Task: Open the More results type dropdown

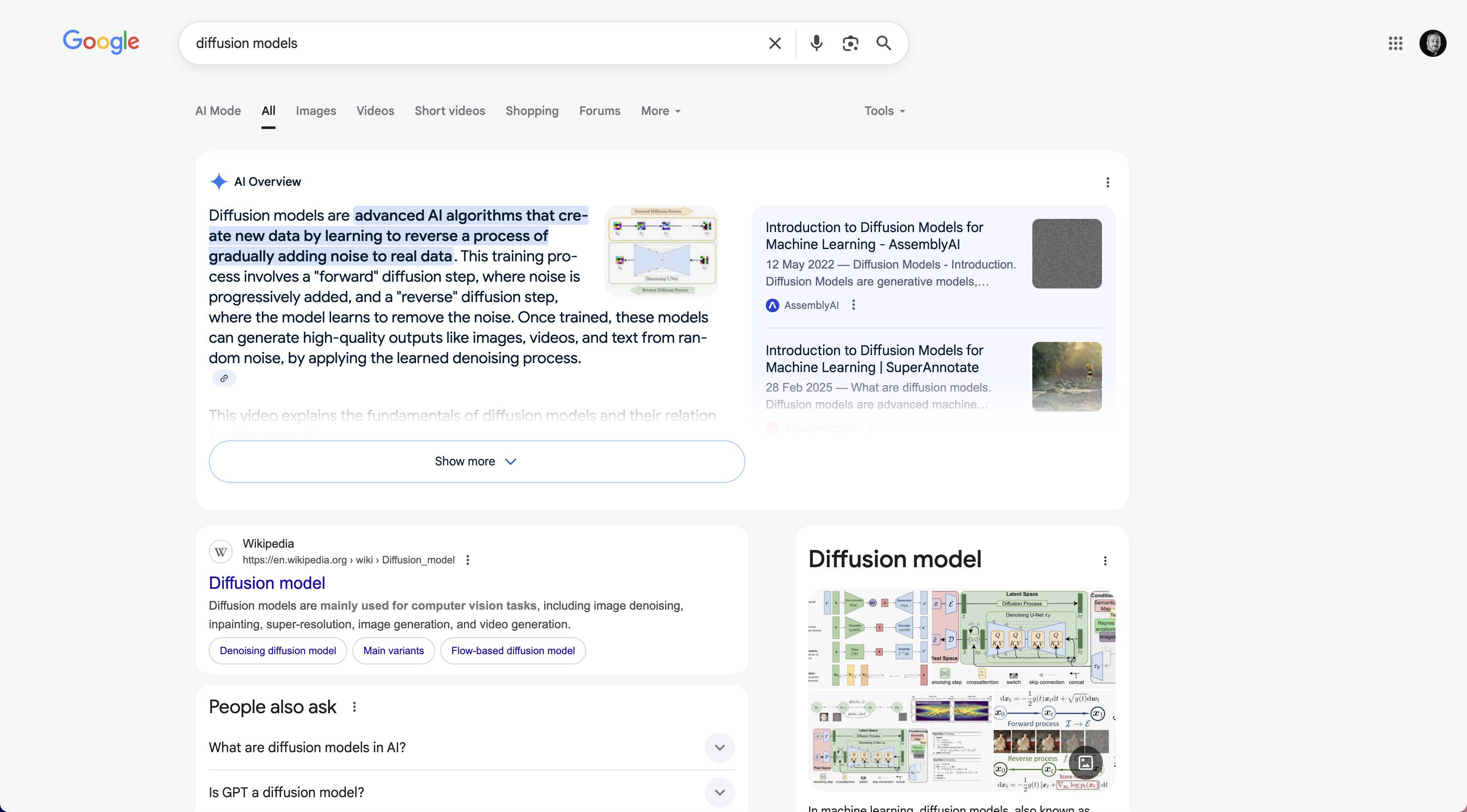Action: (660, 111)
